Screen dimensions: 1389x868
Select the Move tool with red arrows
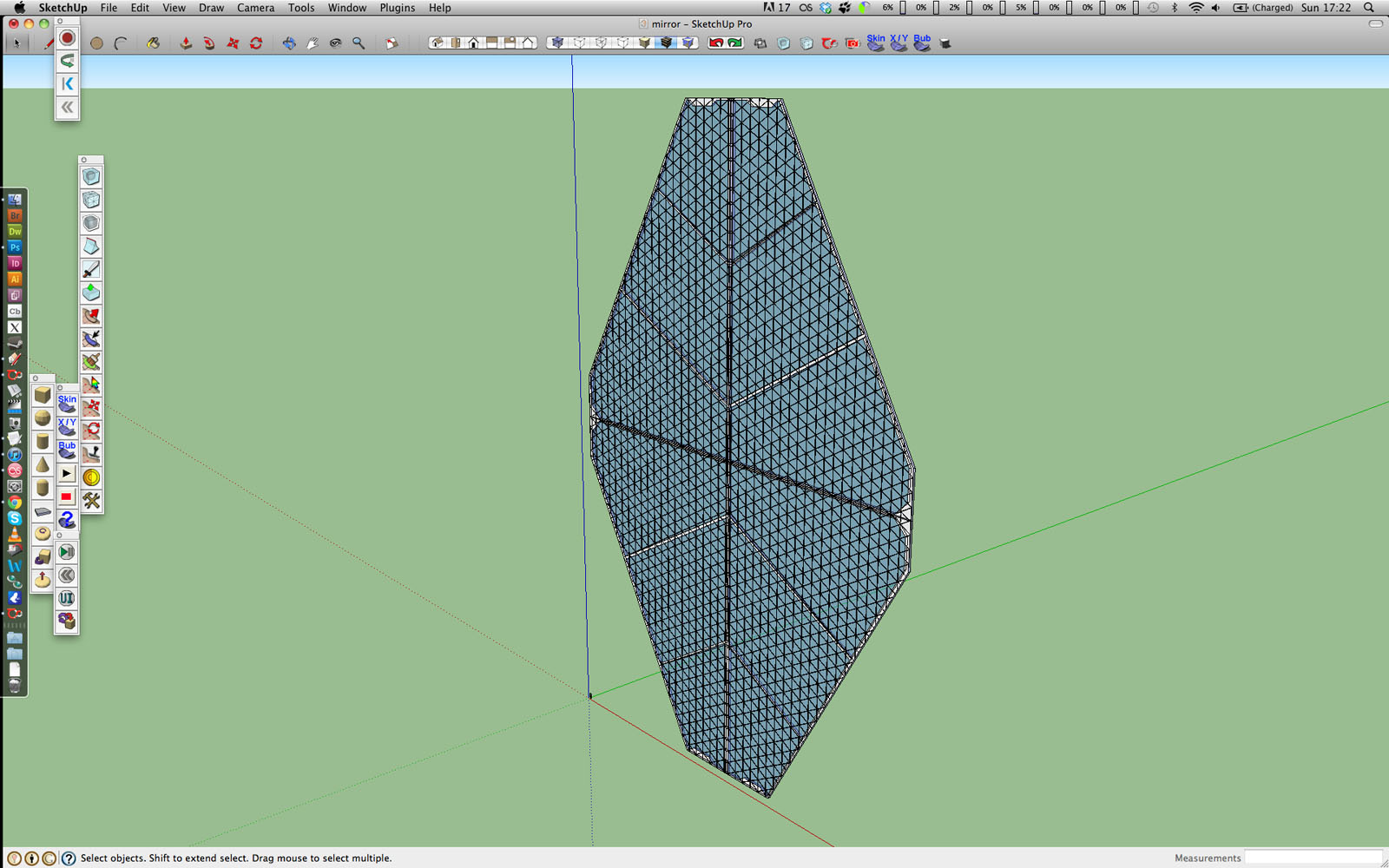(x=233, y=43)
